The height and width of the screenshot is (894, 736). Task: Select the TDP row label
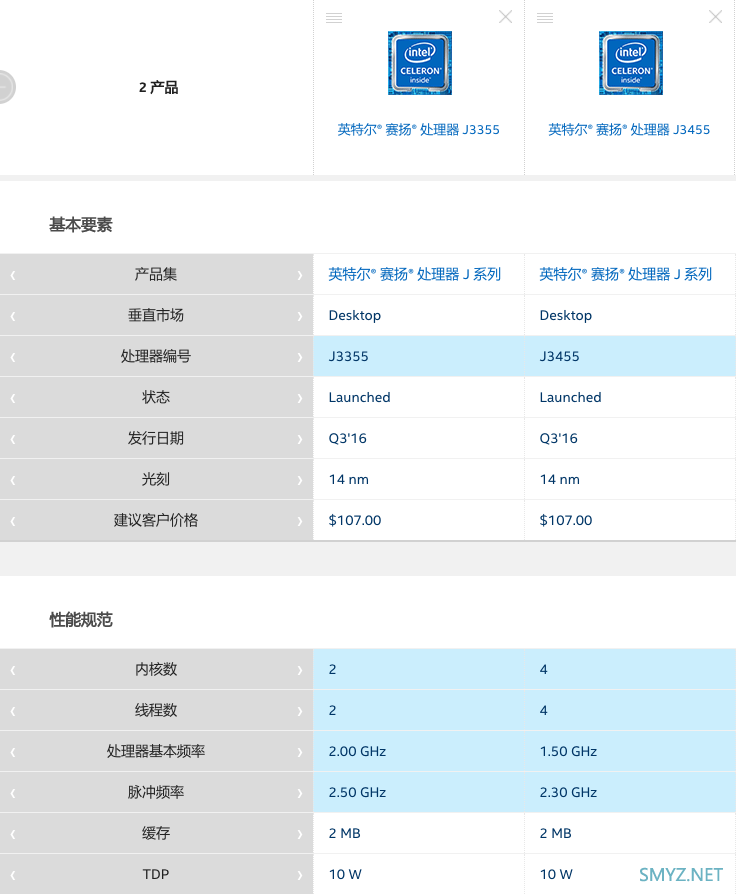156,874
